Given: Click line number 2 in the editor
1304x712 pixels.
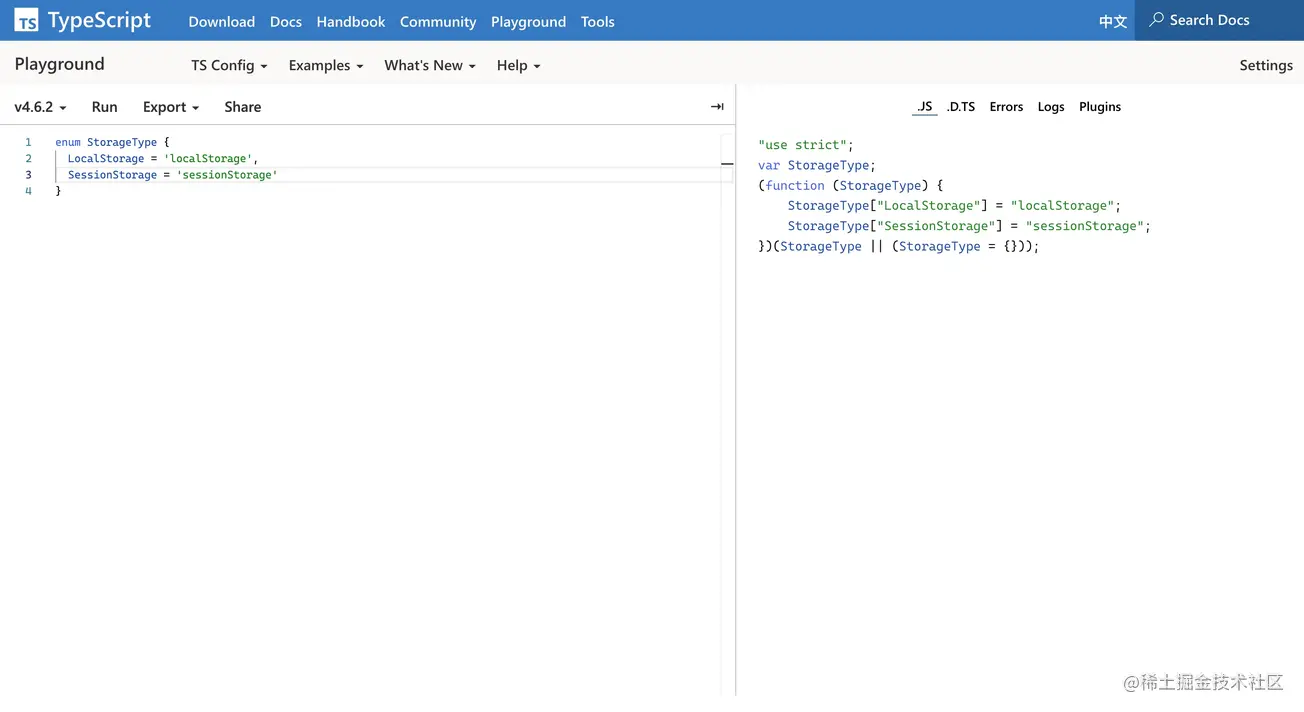Looking at the screenshot, I should [28, 158].
